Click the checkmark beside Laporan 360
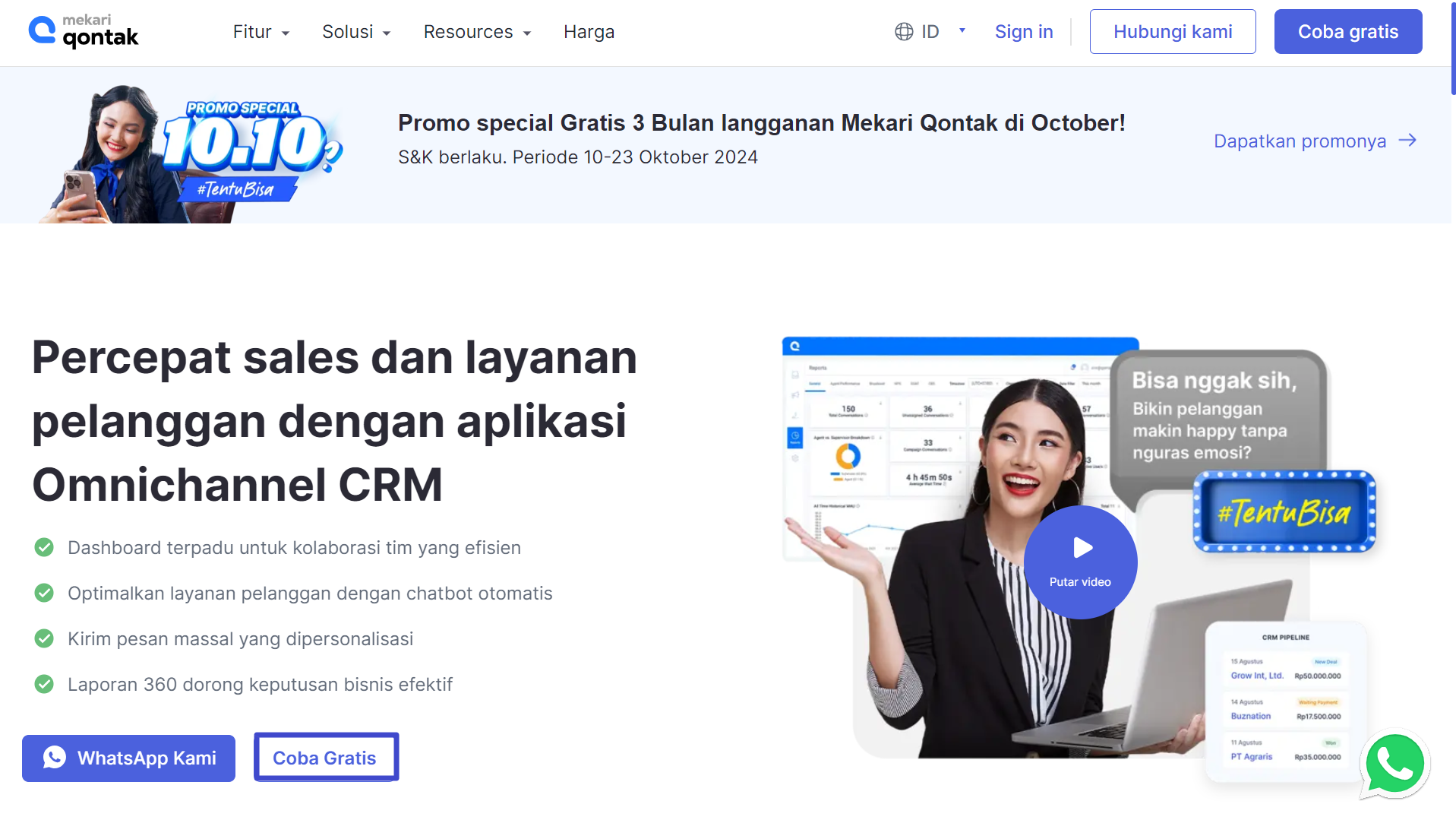Image resolution: width=1456 pixels, height=820 pixels. coord(44,684)
